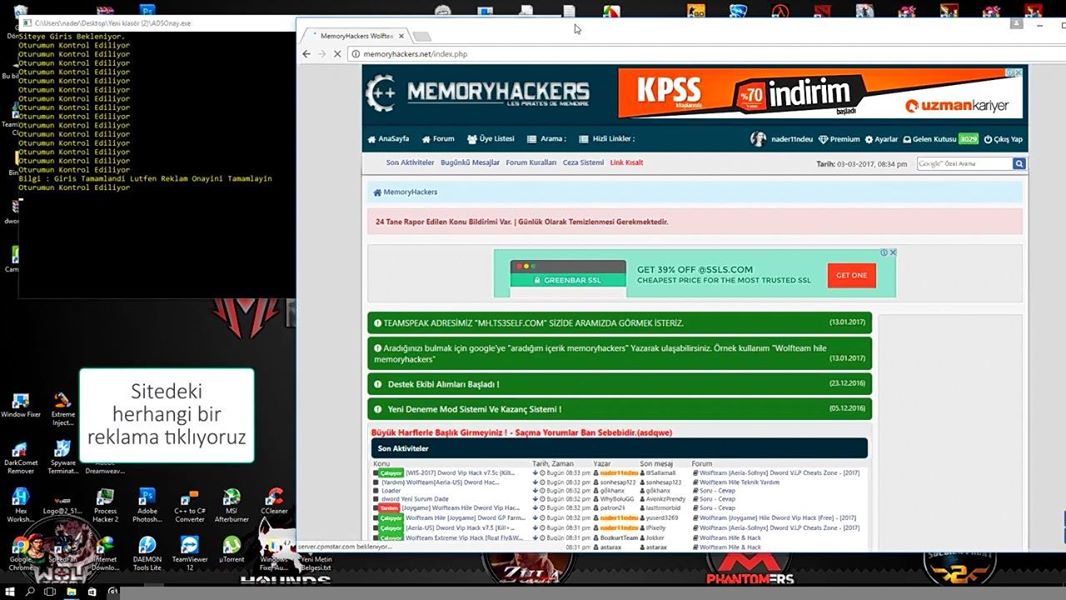Log out with Çıkış Yap

click(1003, 139)
